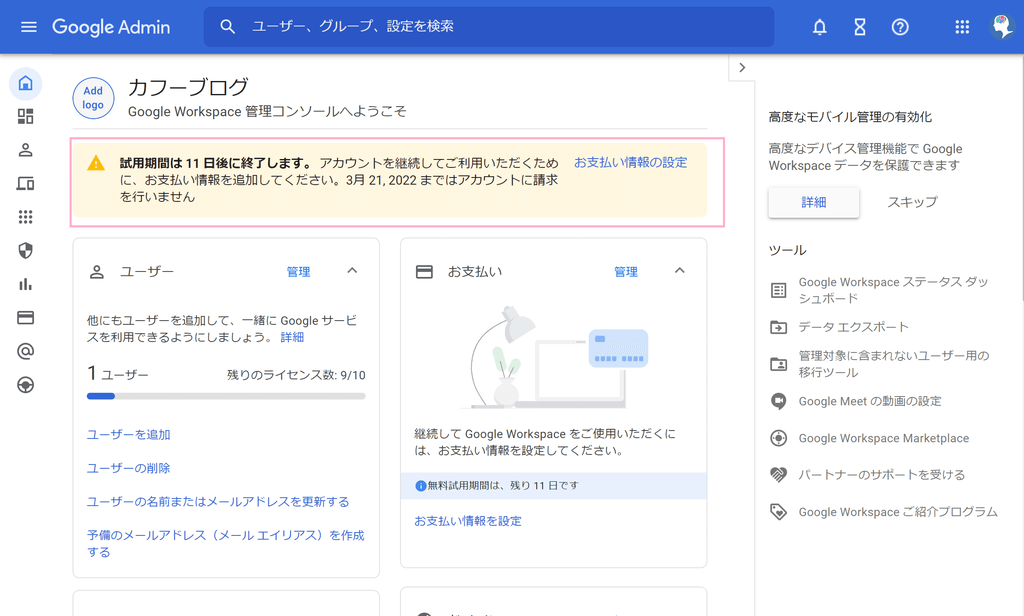The height and width of the screenshot is (616, 1024).
Task: Click the お支払い card credit card icon
Action: pyautogui.click(x=424, y=272)
